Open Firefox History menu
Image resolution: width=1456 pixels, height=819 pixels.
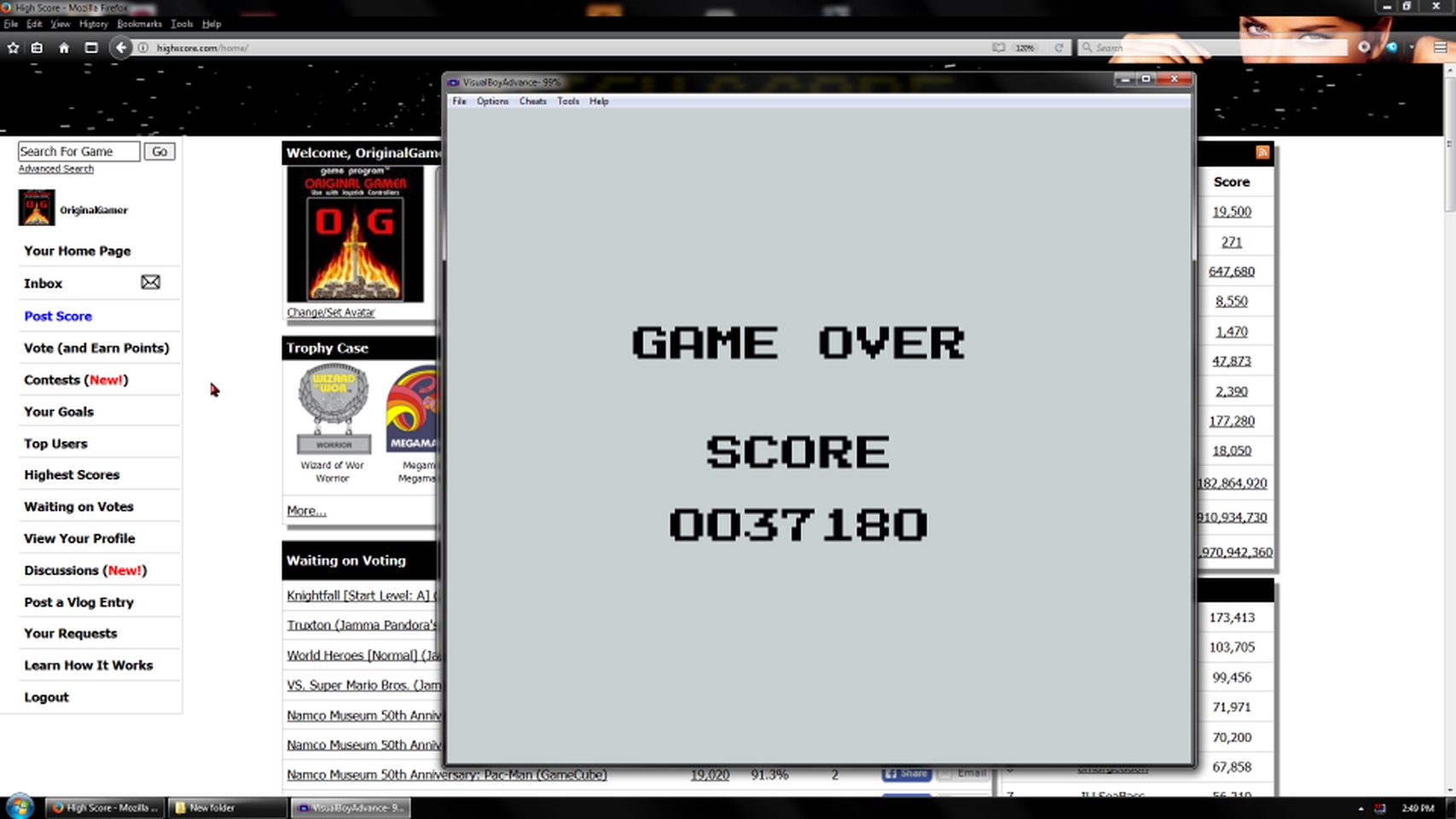tap(93, 24)
